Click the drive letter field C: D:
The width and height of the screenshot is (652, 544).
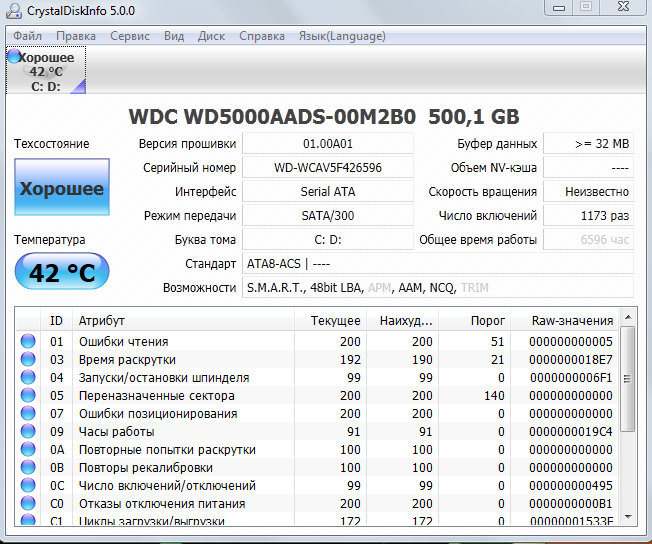328,240
